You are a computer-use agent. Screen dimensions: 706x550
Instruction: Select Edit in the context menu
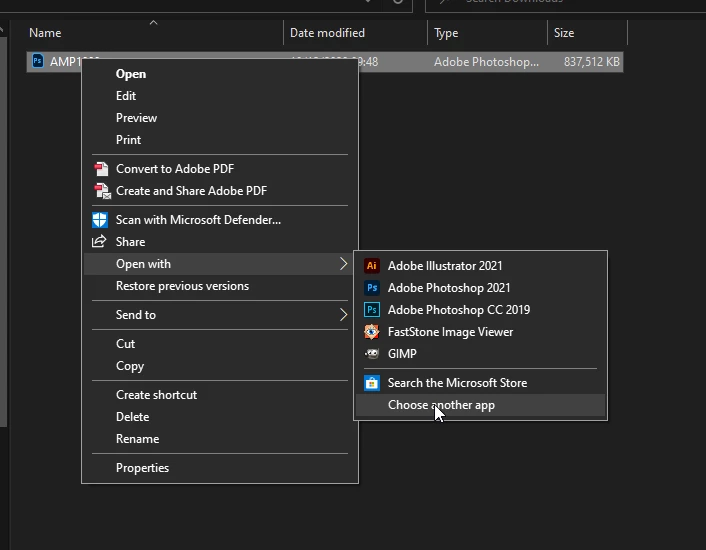tap(220, 96)
